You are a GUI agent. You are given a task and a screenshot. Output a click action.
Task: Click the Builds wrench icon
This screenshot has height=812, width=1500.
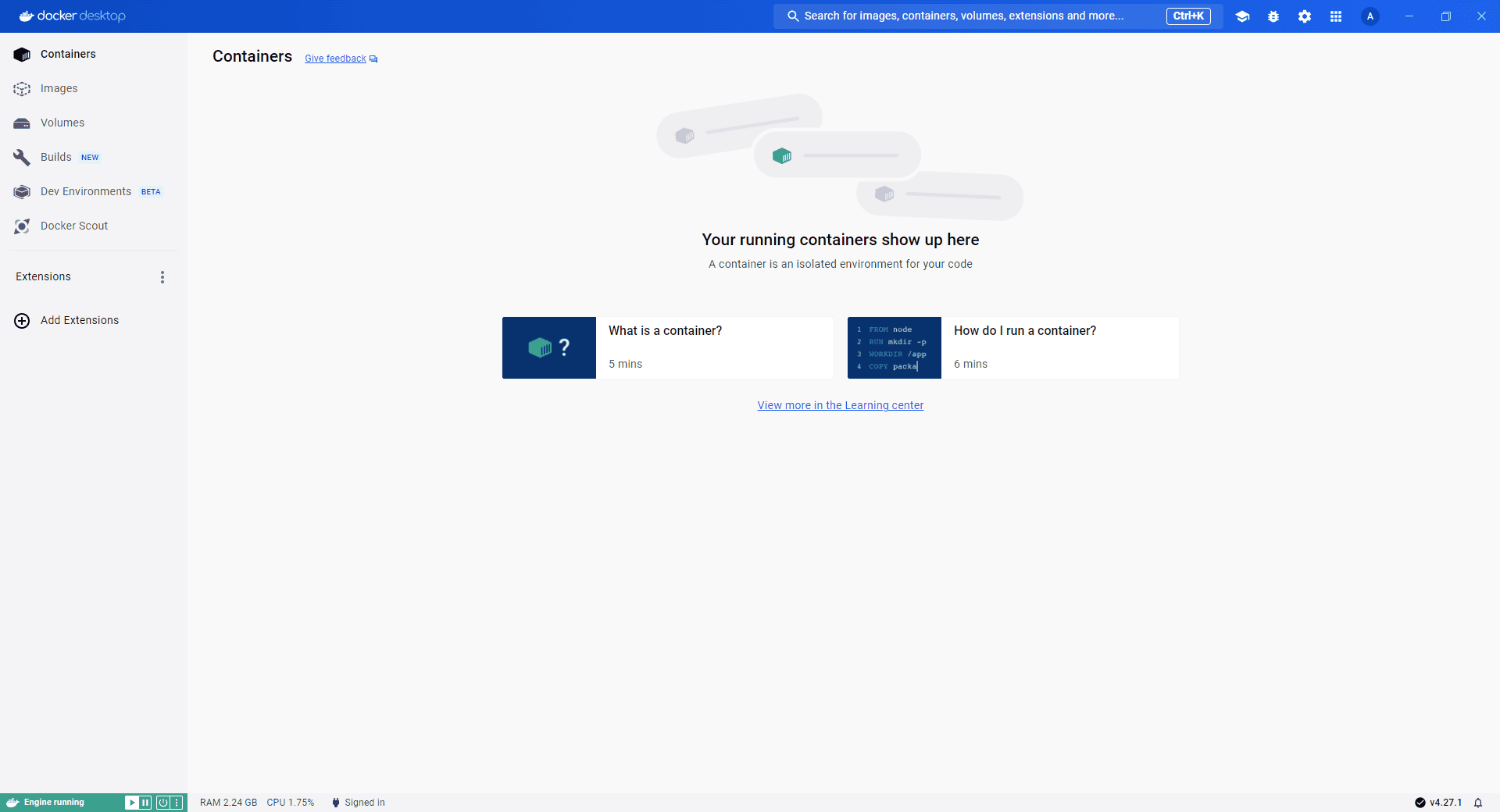pyautogui.click(x=22, y=157)
